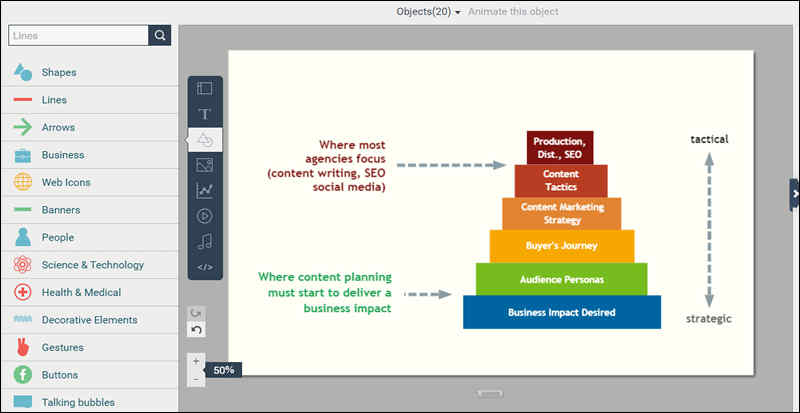
Task: Open the charts tool
Action: [205, 190]
